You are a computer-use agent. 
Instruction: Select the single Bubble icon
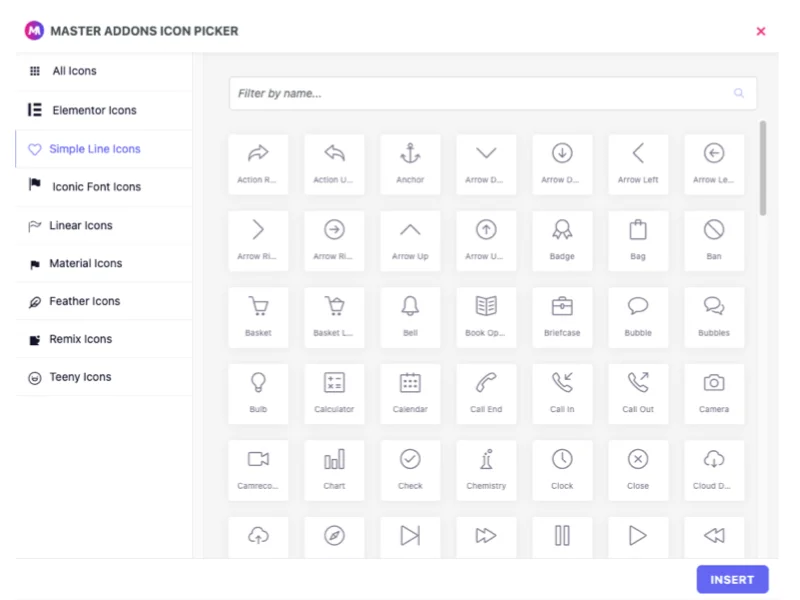point(638,317)
